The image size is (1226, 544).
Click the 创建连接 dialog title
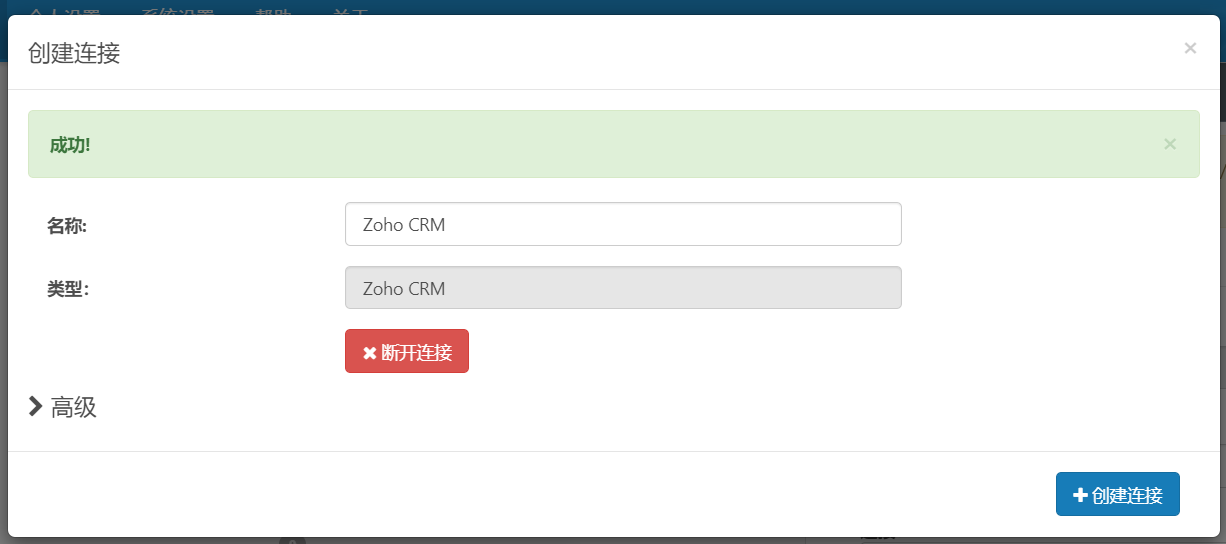pyautogui.click(x=74, y=52)
